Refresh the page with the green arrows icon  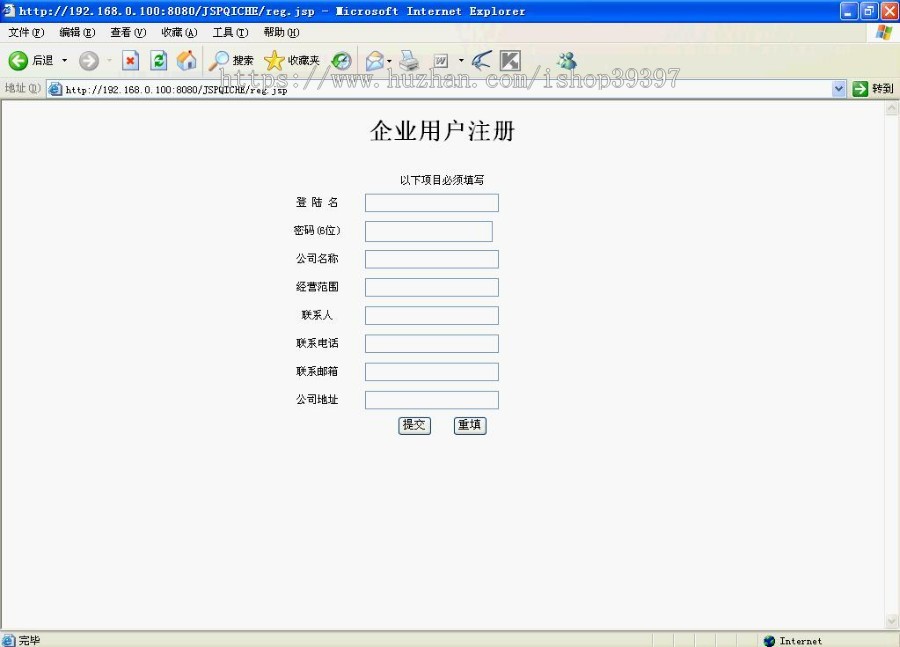[158, 60]
